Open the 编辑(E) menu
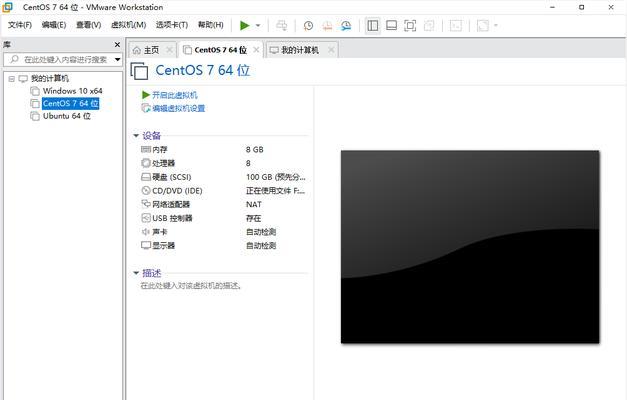Viewport: 627px width, 400px height. pos(54,25)
